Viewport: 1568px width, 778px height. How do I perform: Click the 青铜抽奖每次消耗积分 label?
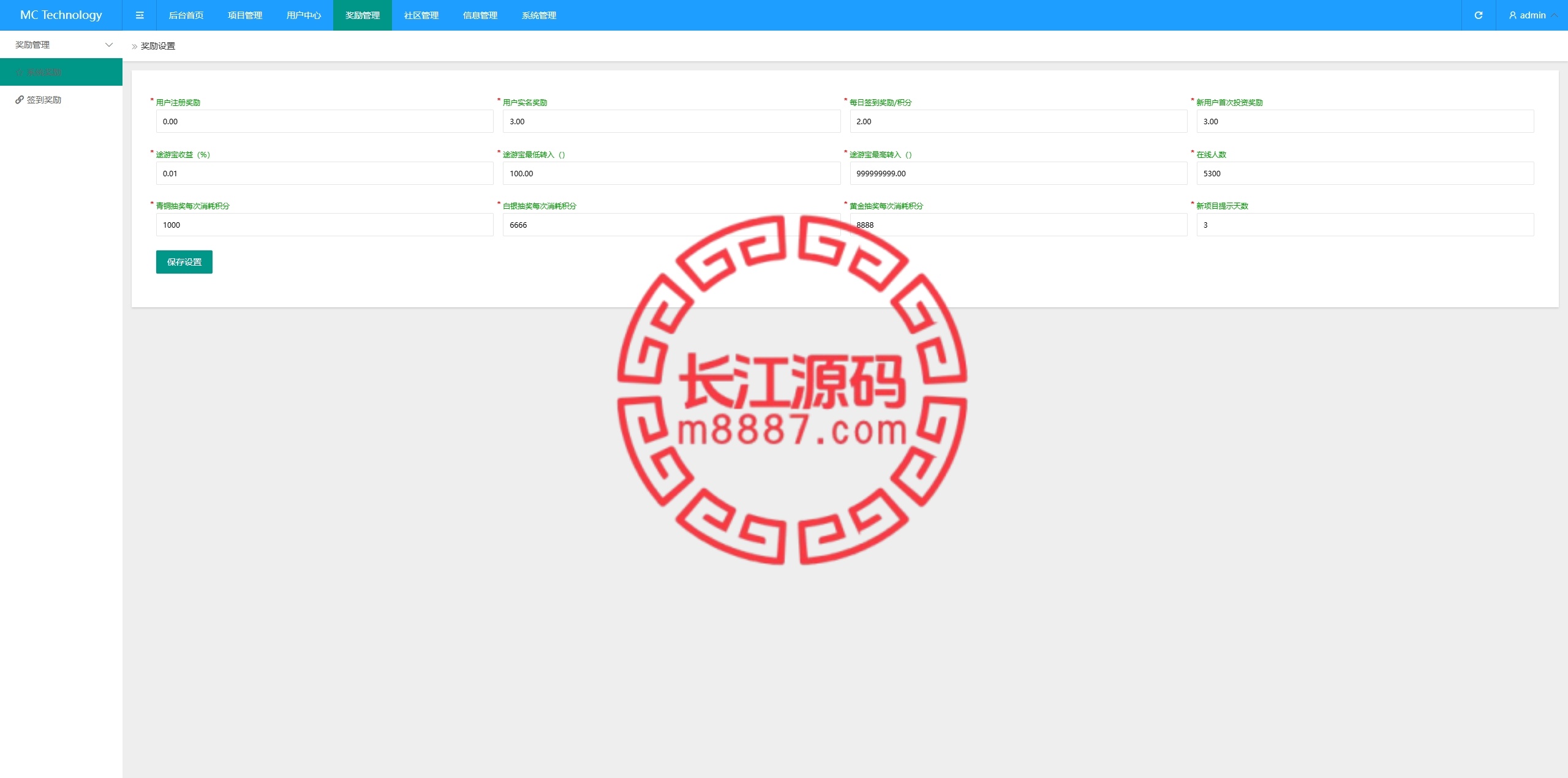pos(193,206)
